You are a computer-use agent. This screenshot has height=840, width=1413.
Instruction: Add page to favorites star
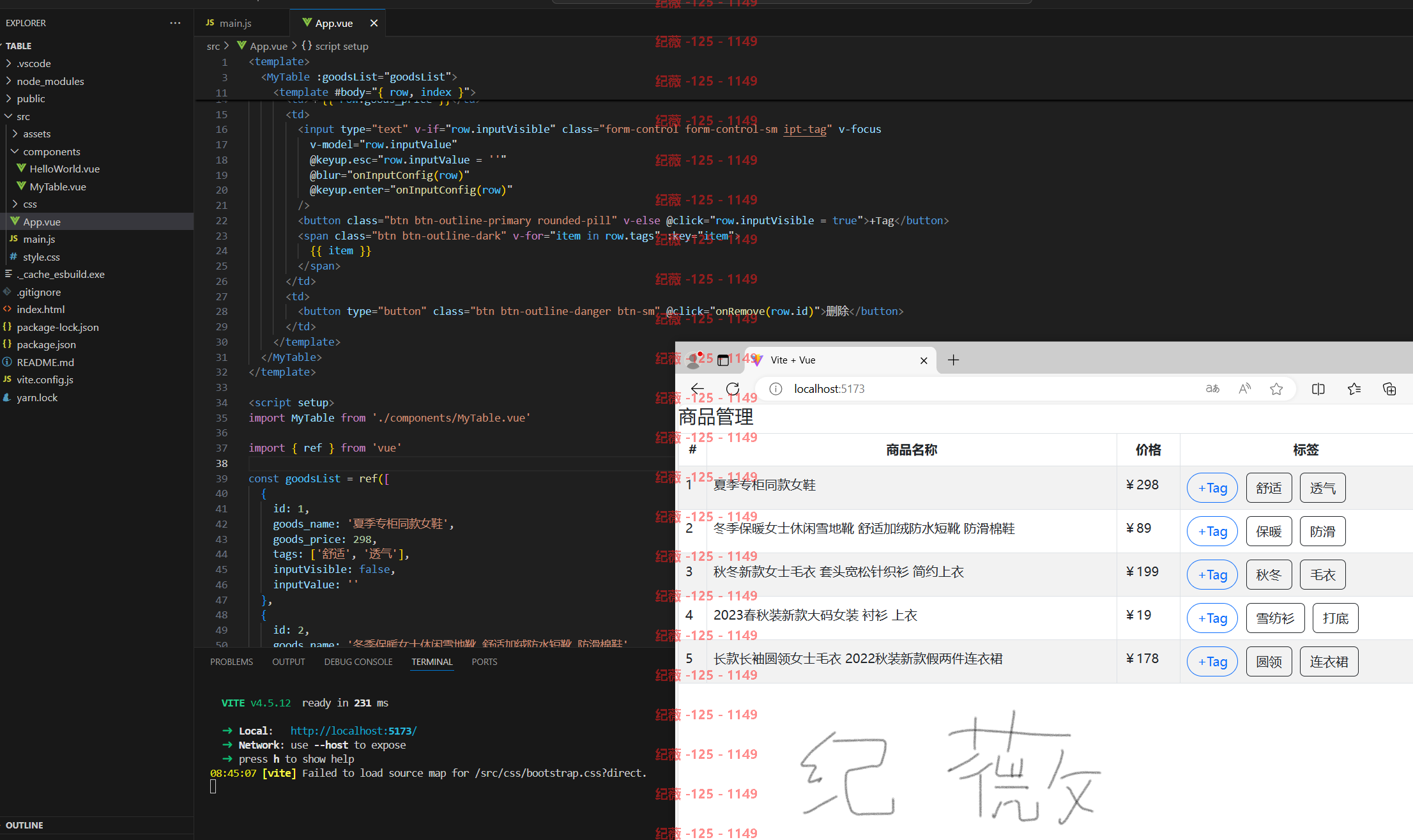1276,389
